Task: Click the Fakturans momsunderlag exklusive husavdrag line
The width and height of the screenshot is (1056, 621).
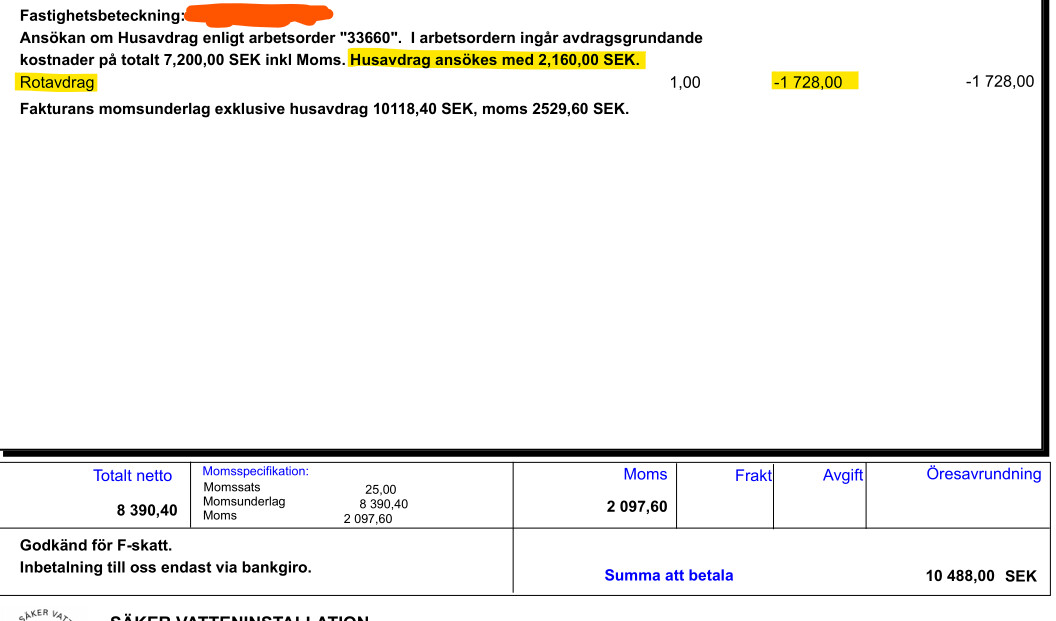Action: coord(324,108)
